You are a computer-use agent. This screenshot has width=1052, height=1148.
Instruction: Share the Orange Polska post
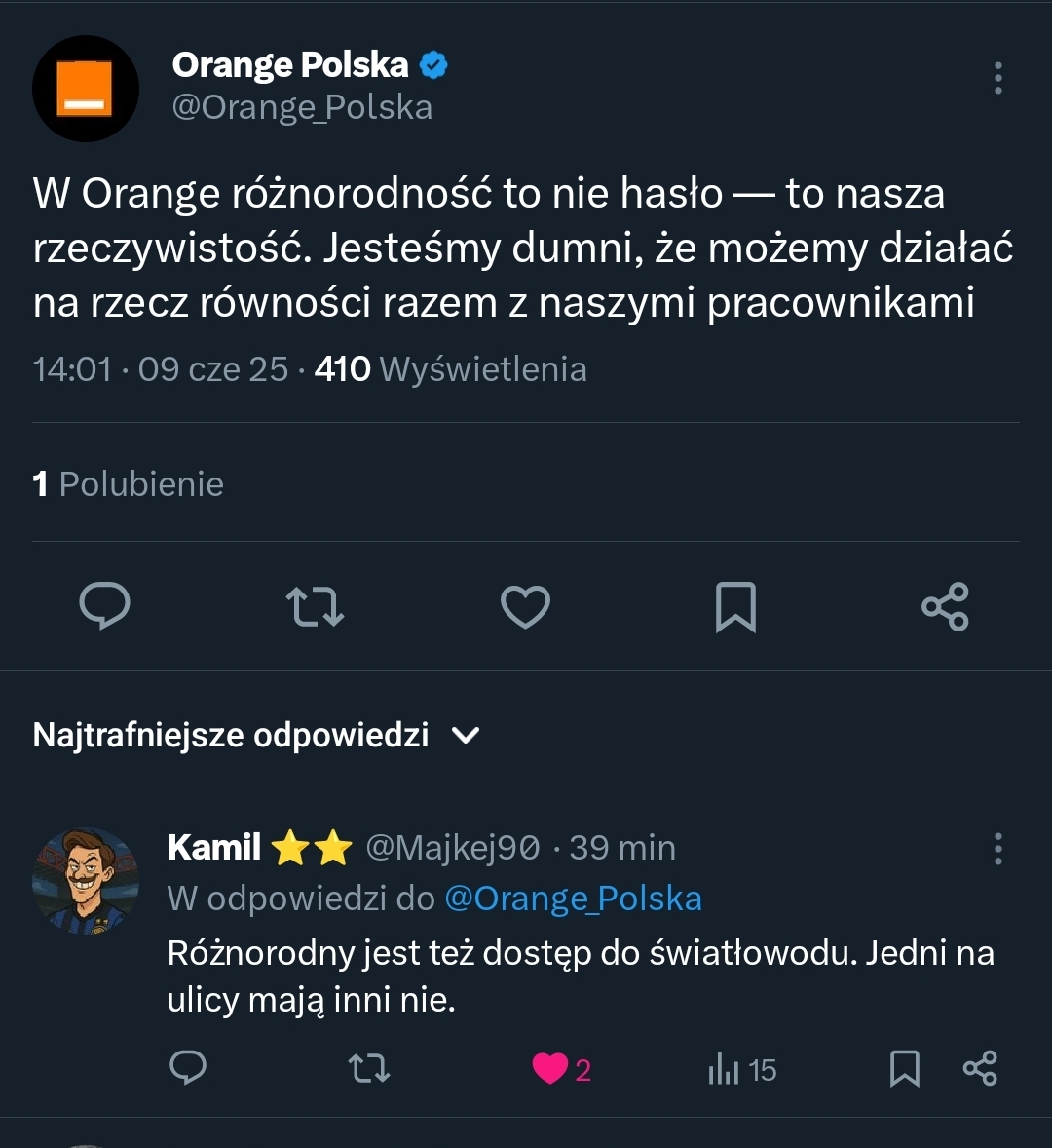click(945, 606)
